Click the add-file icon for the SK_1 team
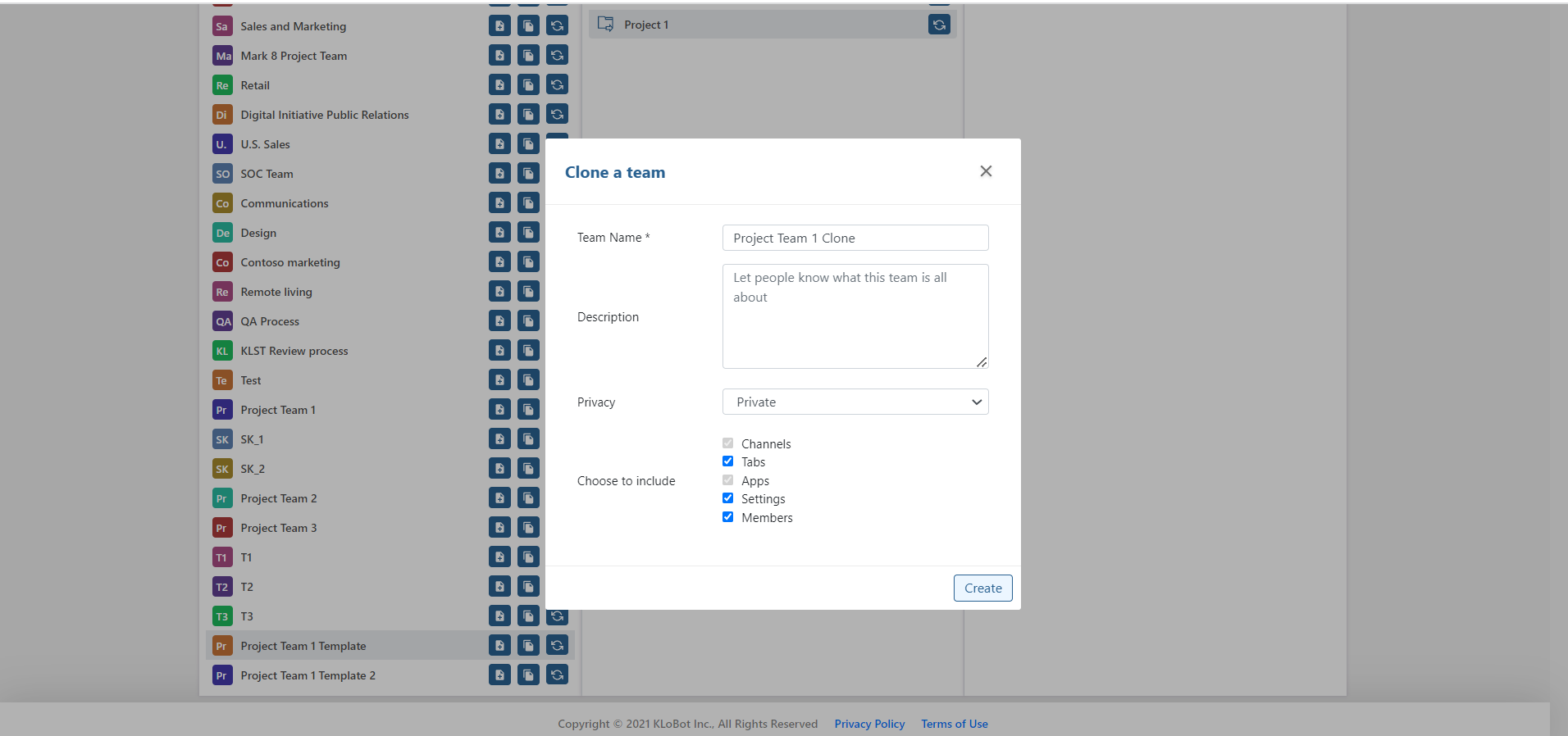 [x=499, y=439]
